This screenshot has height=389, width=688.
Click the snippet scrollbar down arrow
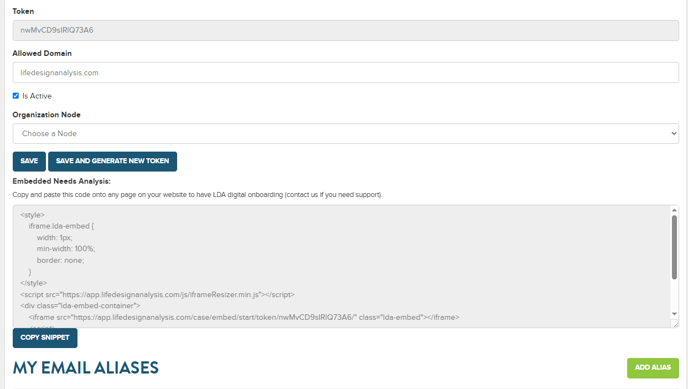[x=674, y=314]
